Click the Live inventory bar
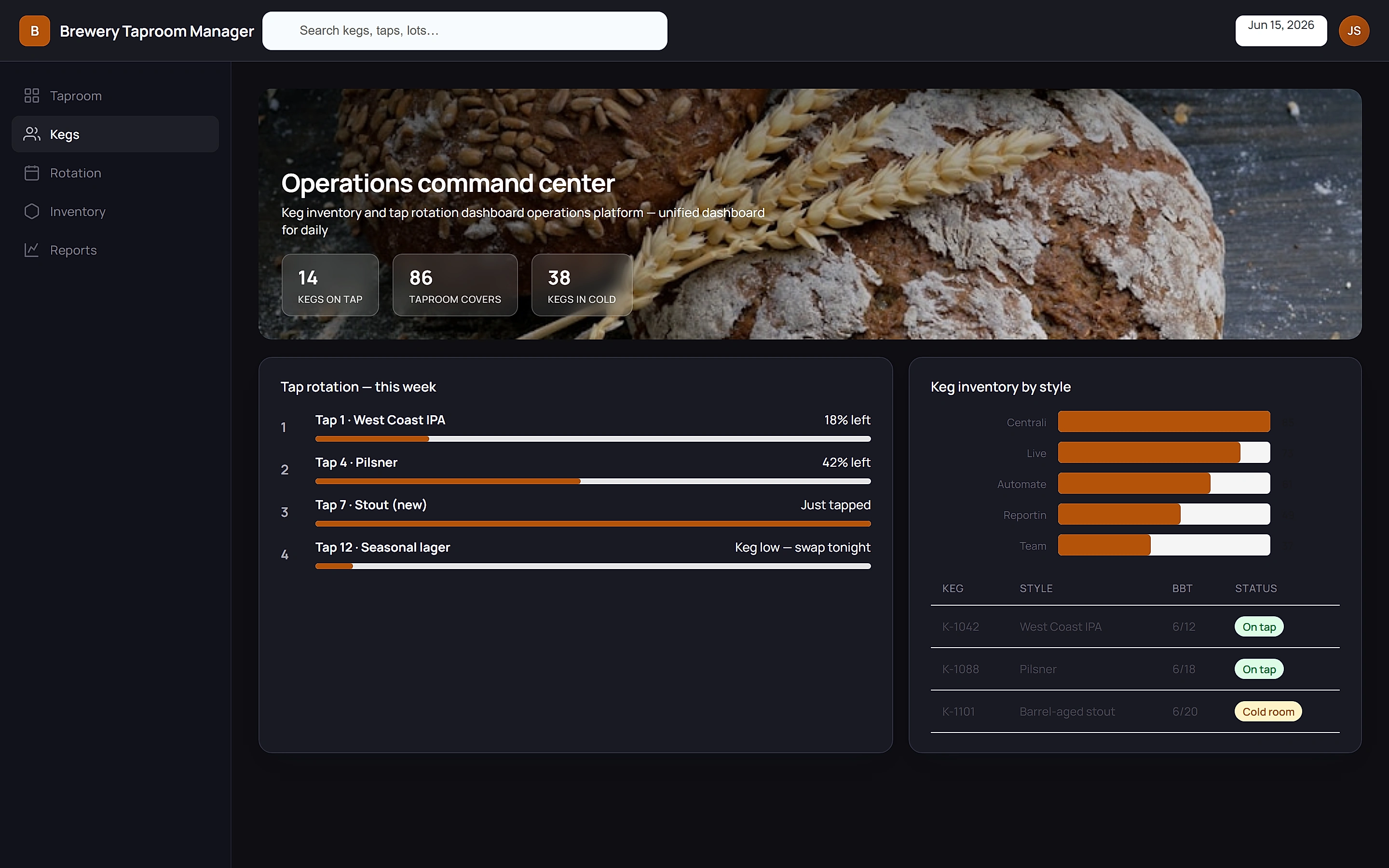The width and height of the screenshot is (1389, 868). [1163, 452]
